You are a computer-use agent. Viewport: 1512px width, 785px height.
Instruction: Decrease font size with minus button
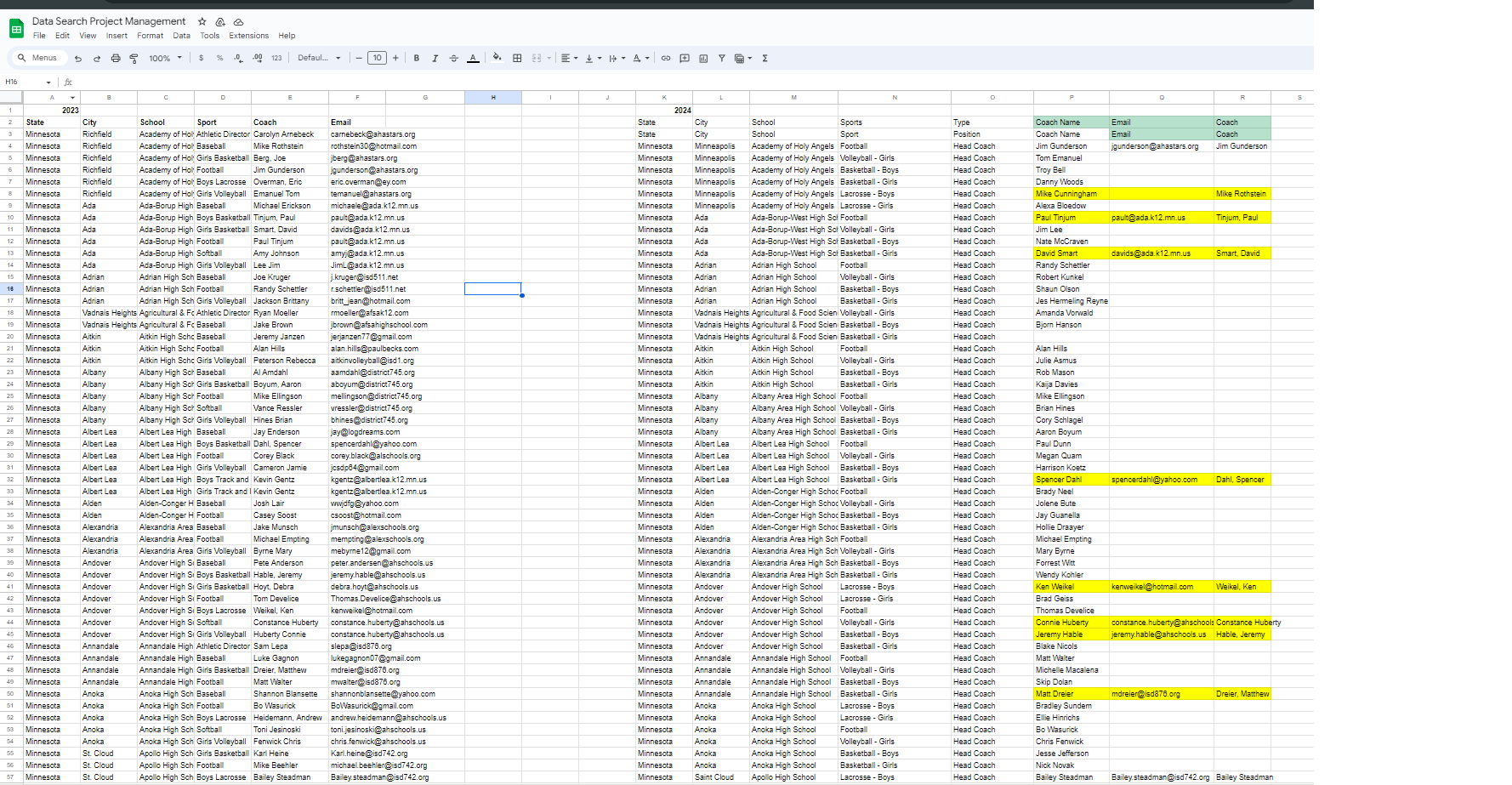click(x=359, y=59)
